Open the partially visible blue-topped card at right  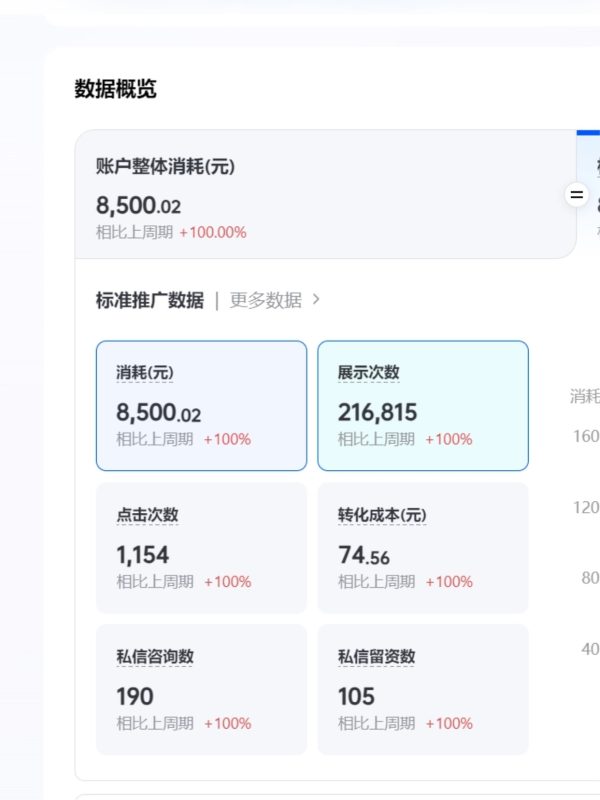[589, 195]
